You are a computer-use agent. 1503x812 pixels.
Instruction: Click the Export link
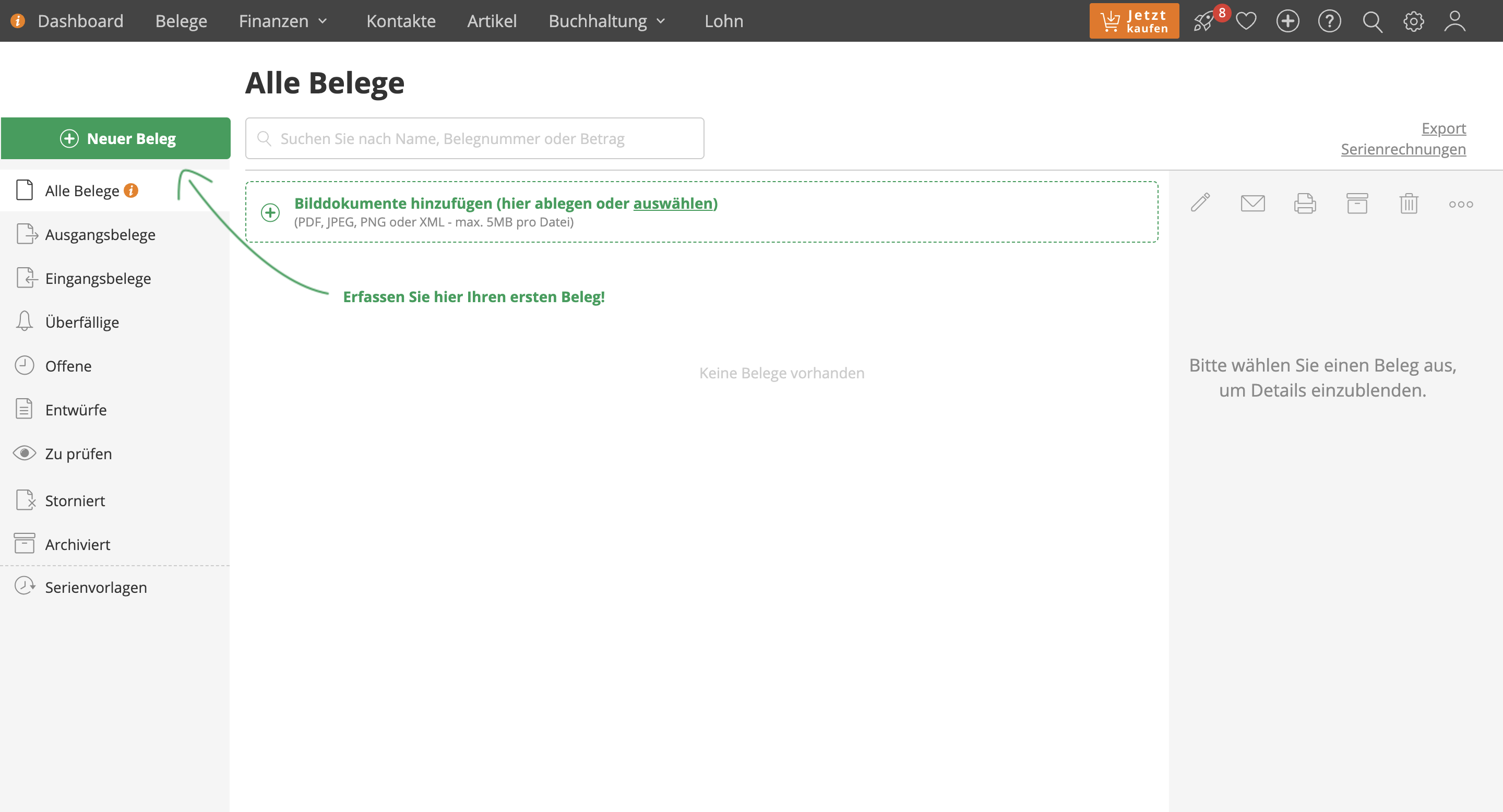coord(1444,128)
